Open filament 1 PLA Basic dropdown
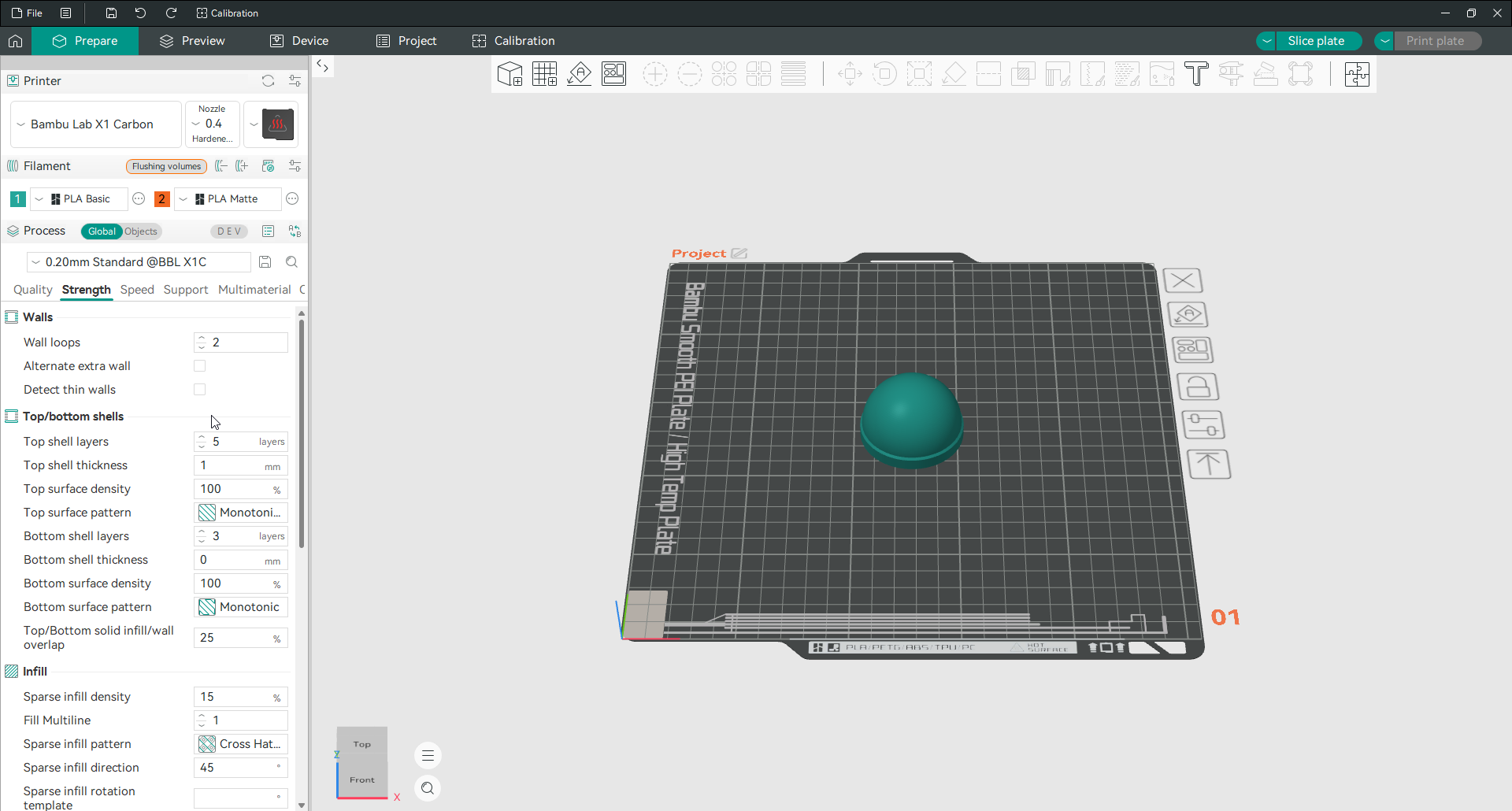The image size is (1512, 811). [x=77, y=199]
